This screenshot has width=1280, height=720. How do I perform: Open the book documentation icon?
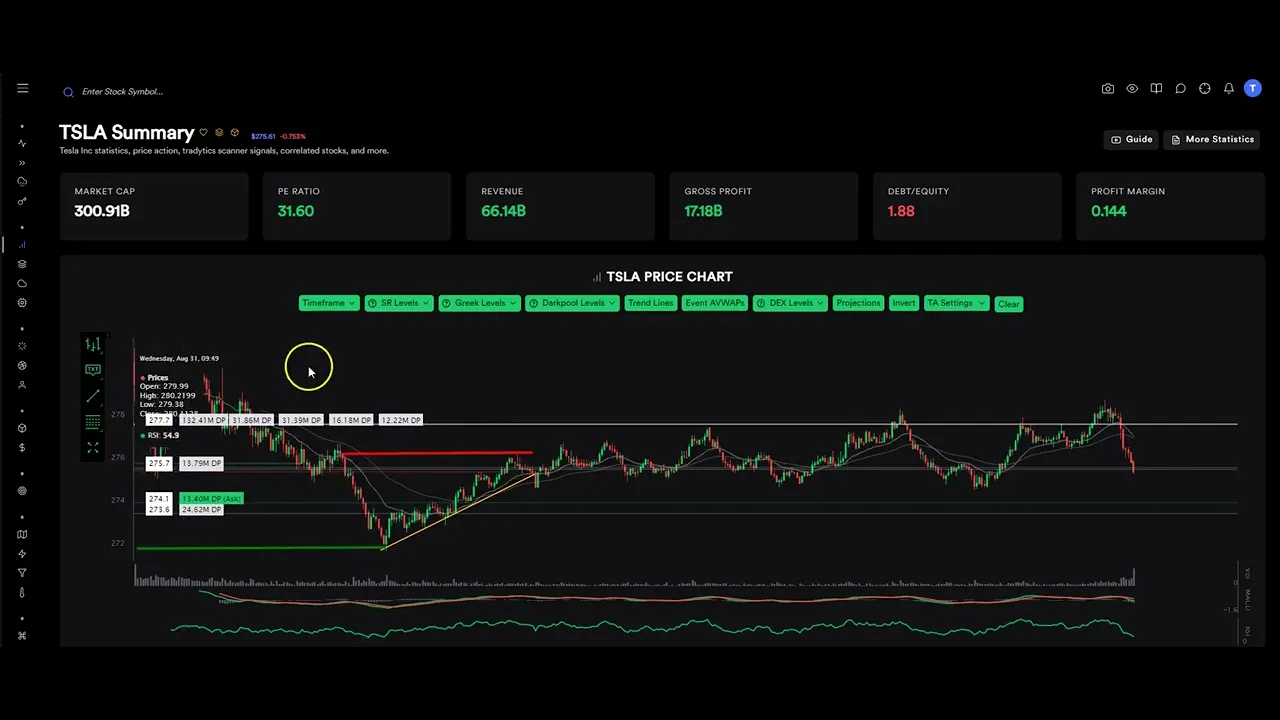click(1156, 88)
